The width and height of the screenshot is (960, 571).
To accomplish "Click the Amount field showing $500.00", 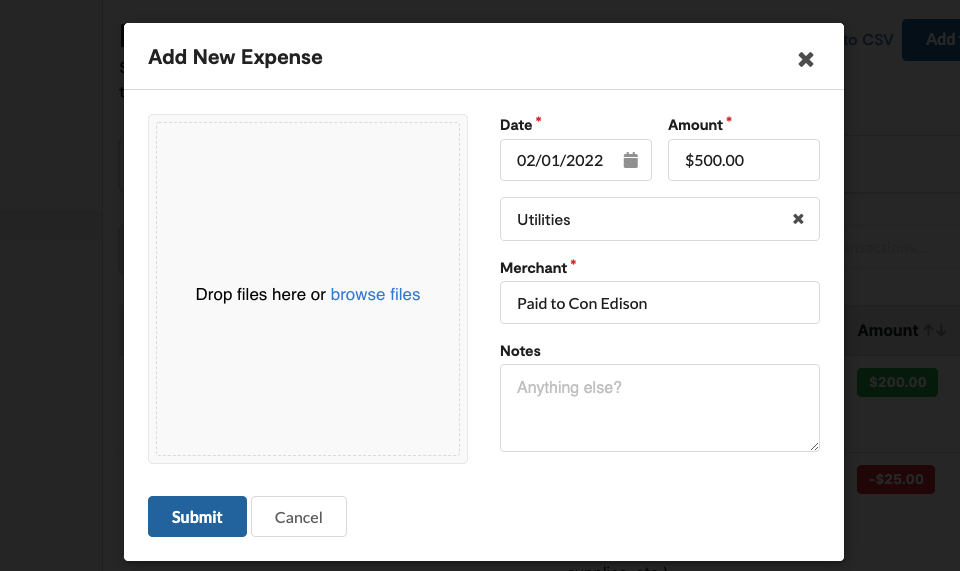I will pyautogui.click(x=743, y=160).
